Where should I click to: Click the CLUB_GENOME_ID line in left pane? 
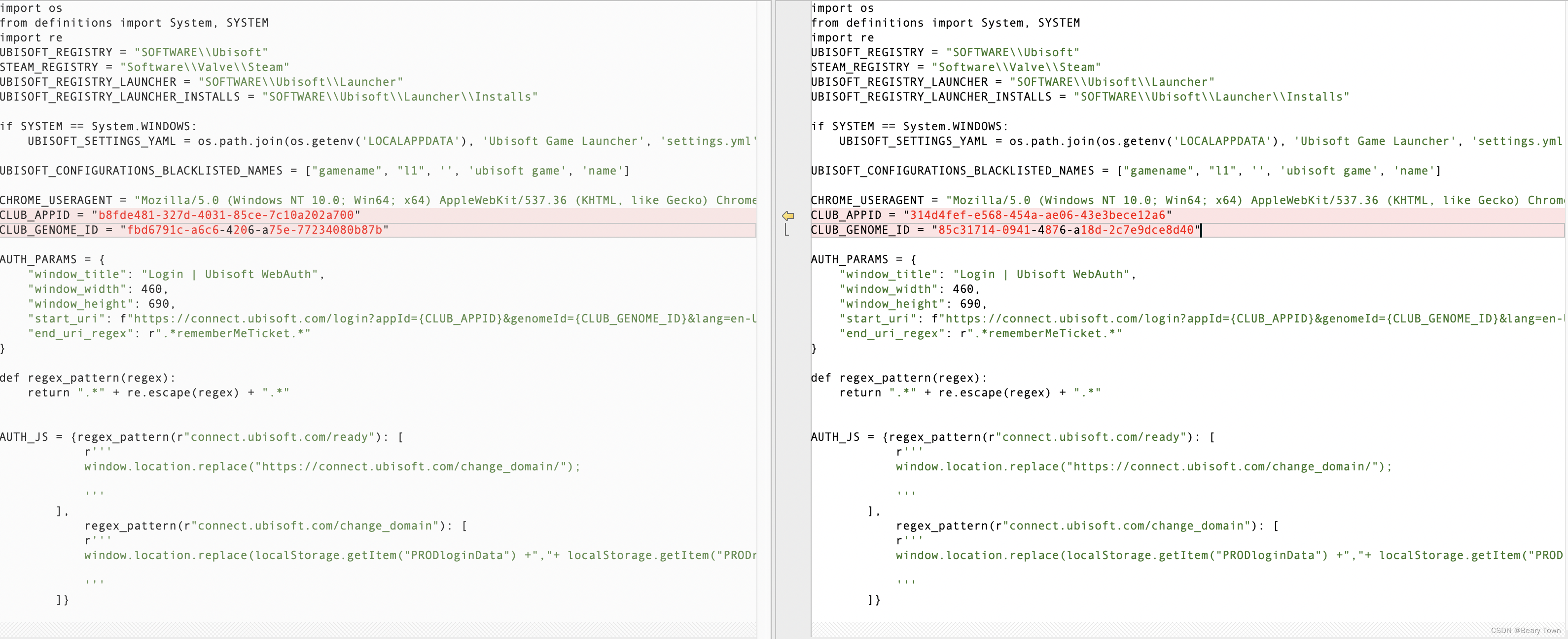pyautogui.click(x=194, y=230)
